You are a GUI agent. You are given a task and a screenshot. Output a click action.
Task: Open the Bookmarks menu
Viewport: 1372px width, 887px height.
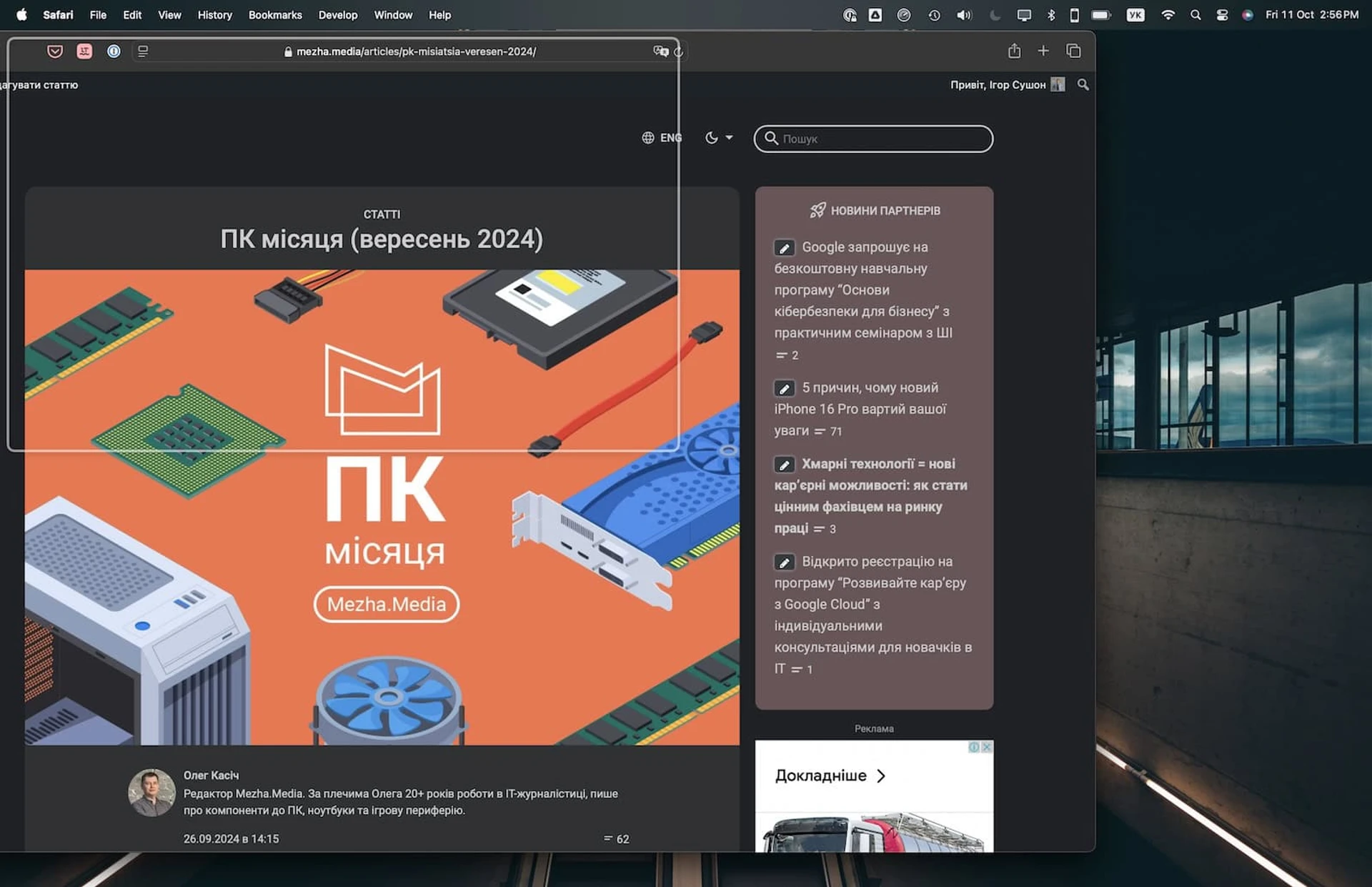click(275, 14)
